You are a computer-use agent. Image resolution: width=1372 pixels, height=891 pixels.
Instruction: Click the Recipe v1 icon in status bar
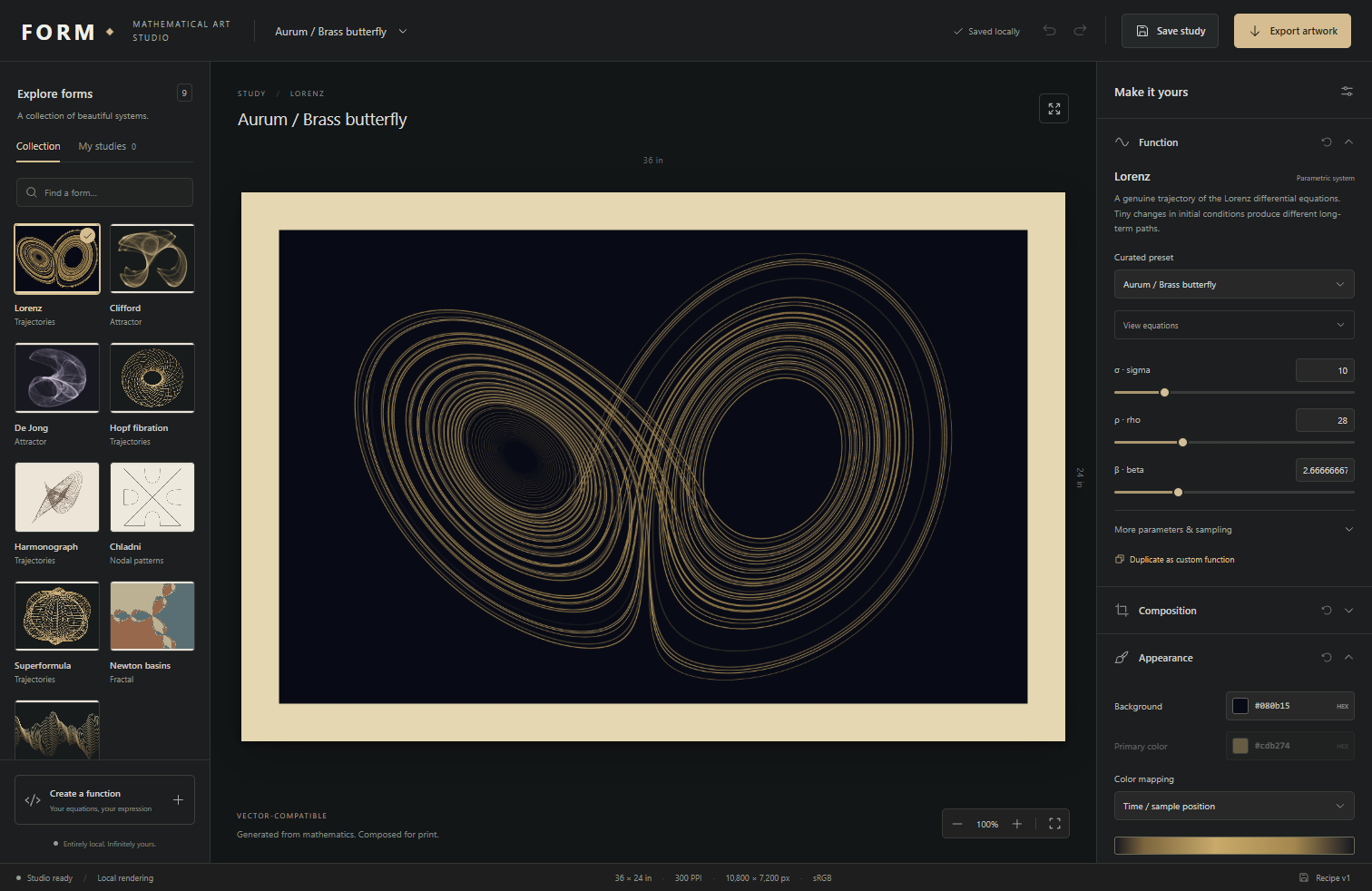coord(1304,878)
